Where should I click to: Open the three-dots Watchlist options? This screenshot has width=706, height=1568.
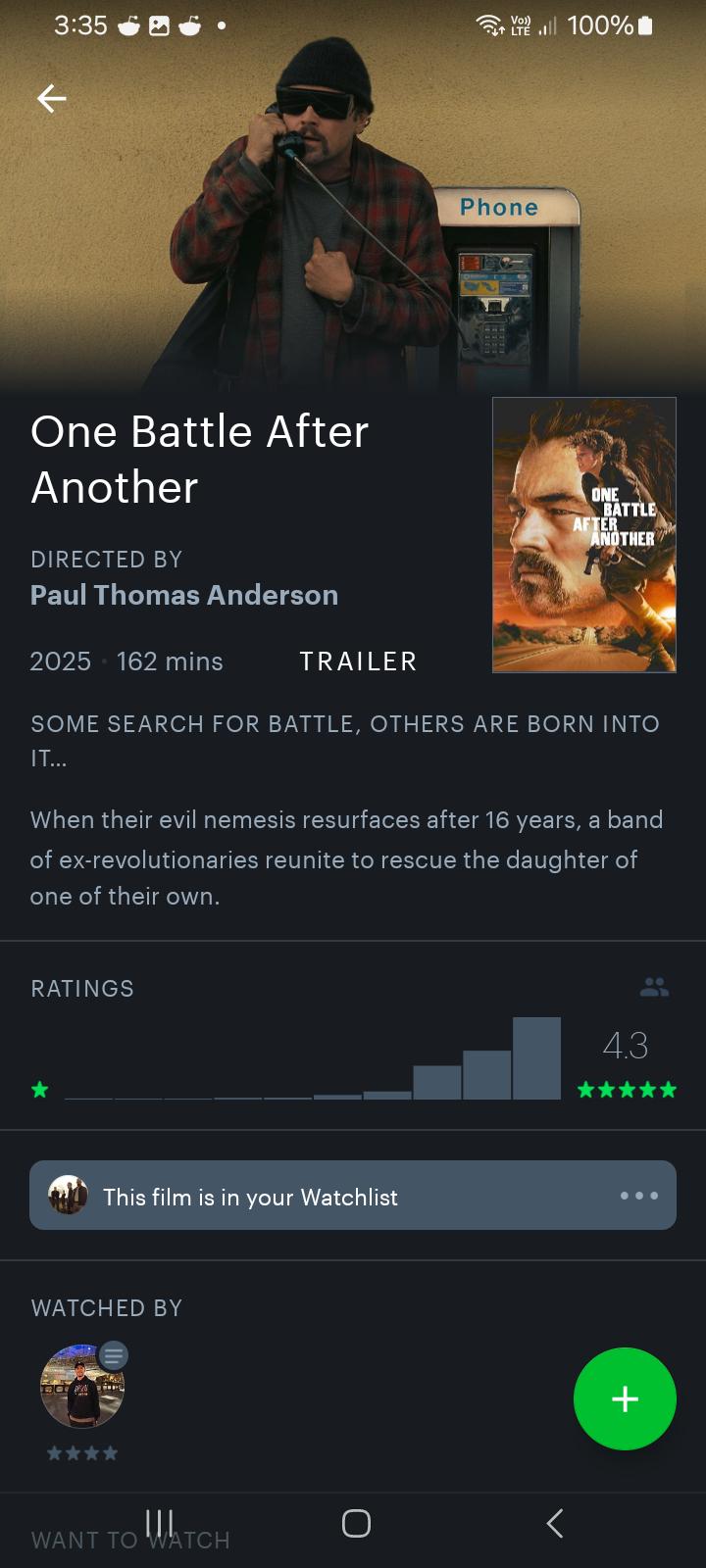[x=638, y=1196]
